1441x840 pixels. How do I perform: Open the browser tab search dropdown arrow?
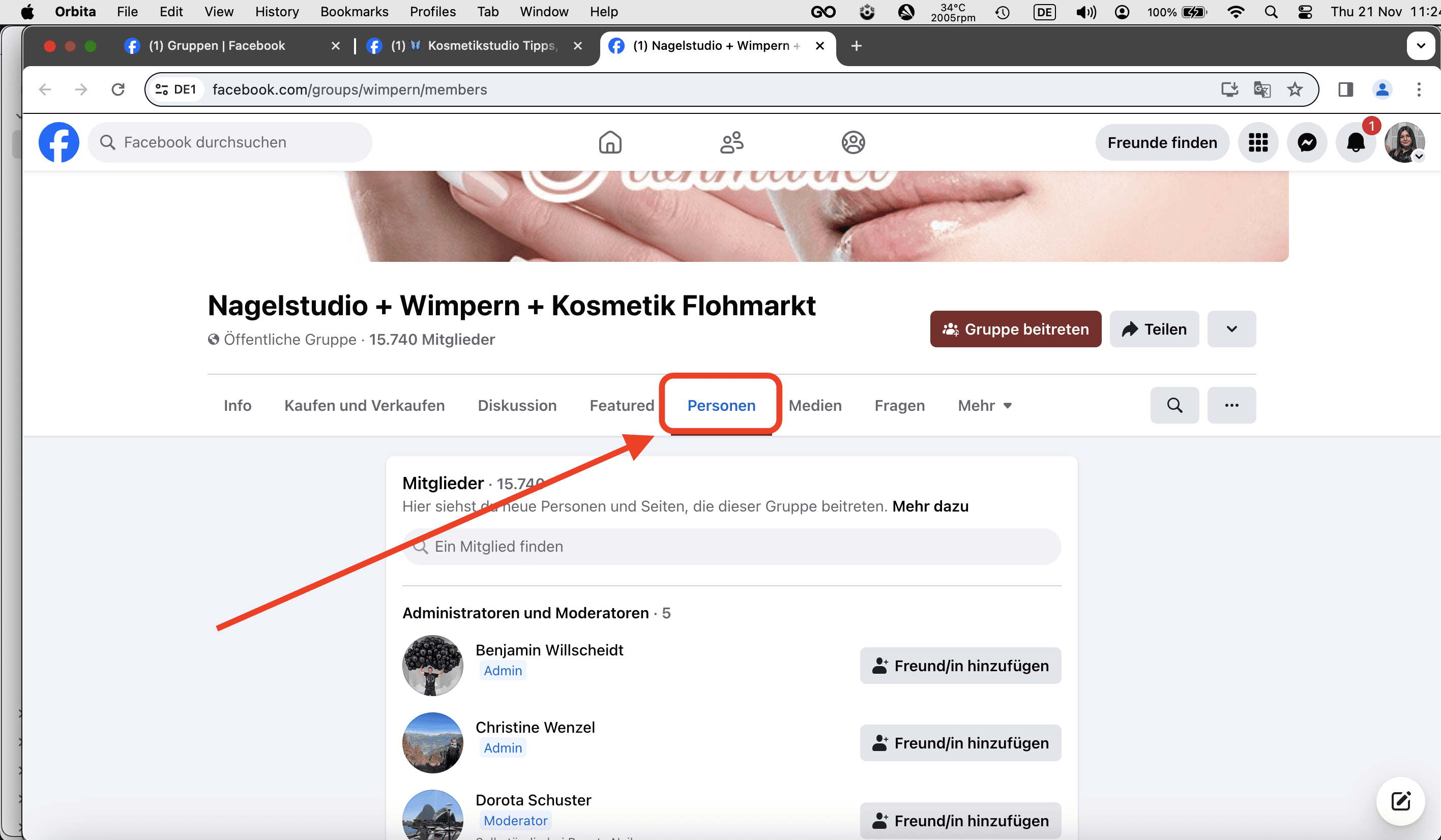1421,46
